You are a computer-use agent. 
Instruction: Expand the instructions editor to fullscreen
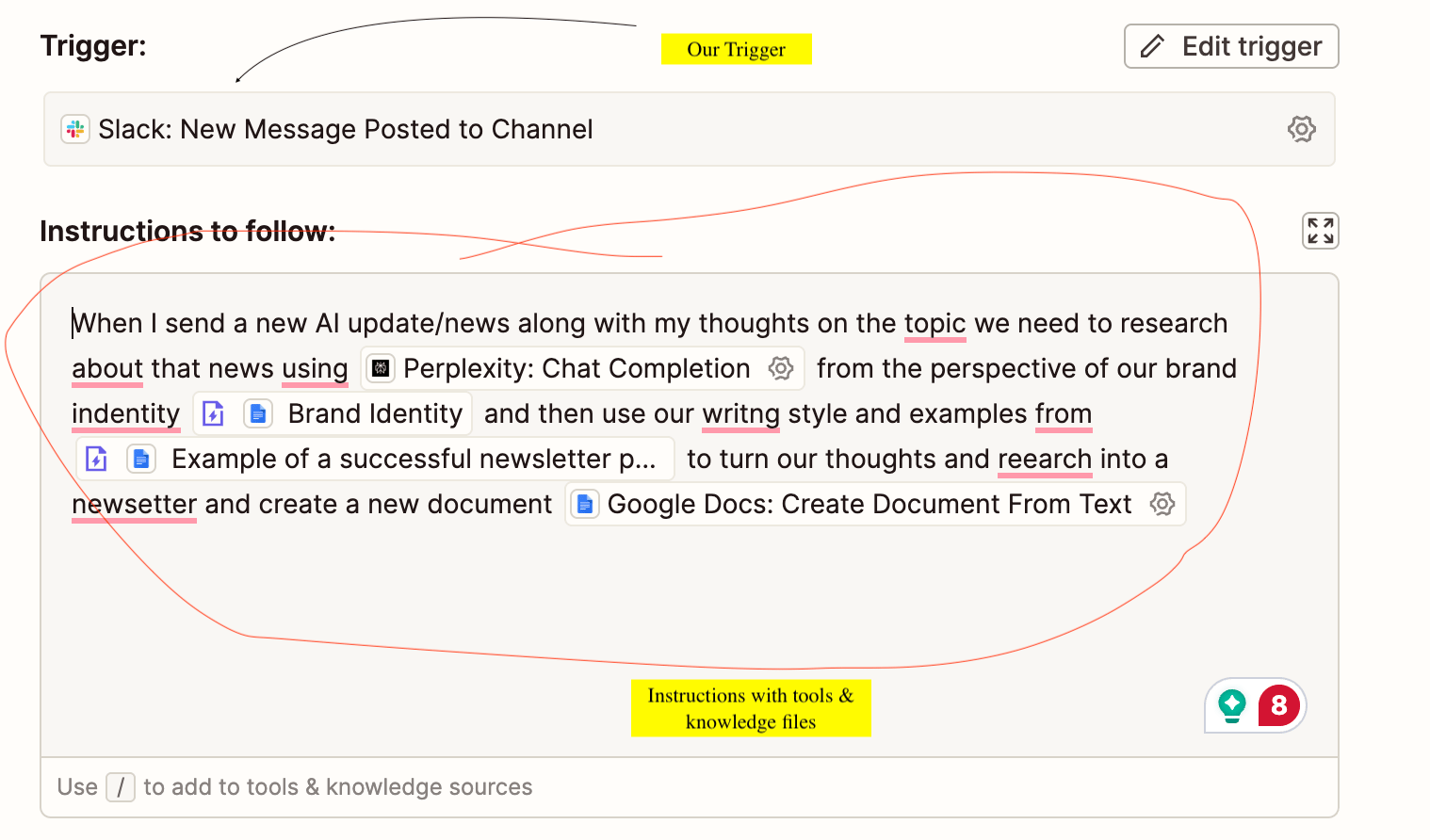1320,231
